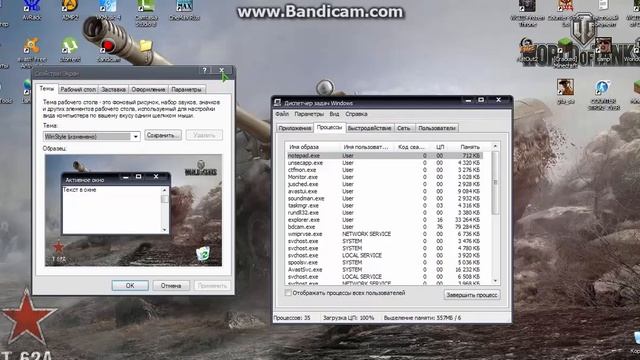Viewport: 640px width, 360px height.
Task: Sort by the Имя пользователя column header
Action: tap(367, 147)
